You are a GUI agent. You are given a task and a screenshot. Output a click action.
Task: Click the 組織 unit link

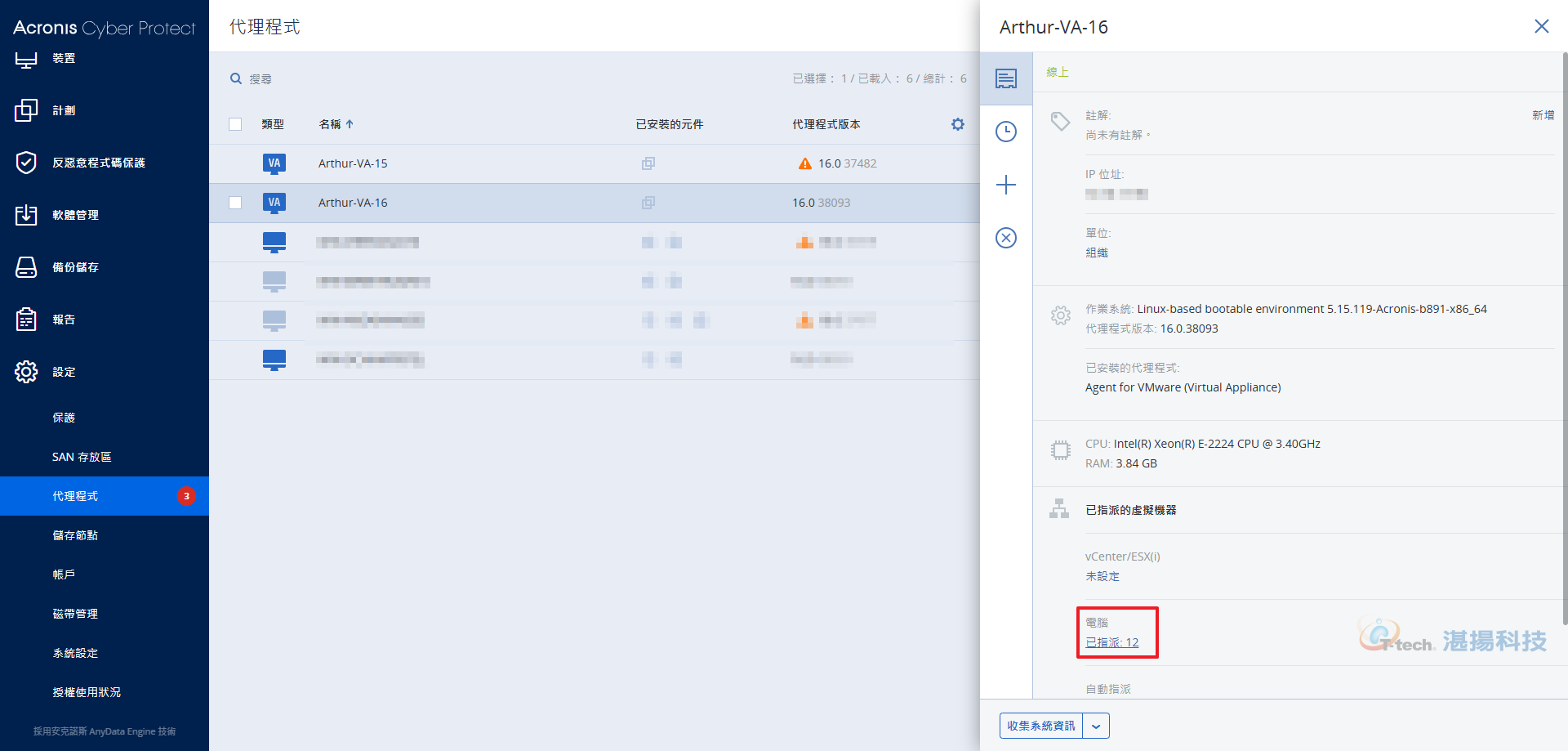[x=1097, y=253]
